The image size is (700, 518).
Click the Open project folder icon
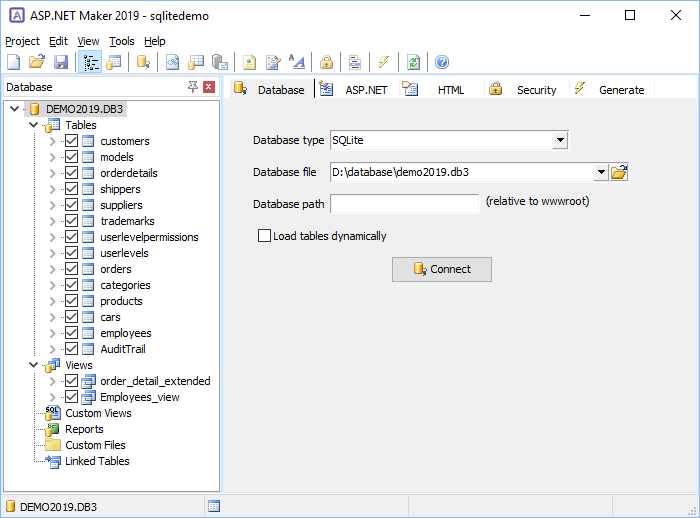coord(37,62)
